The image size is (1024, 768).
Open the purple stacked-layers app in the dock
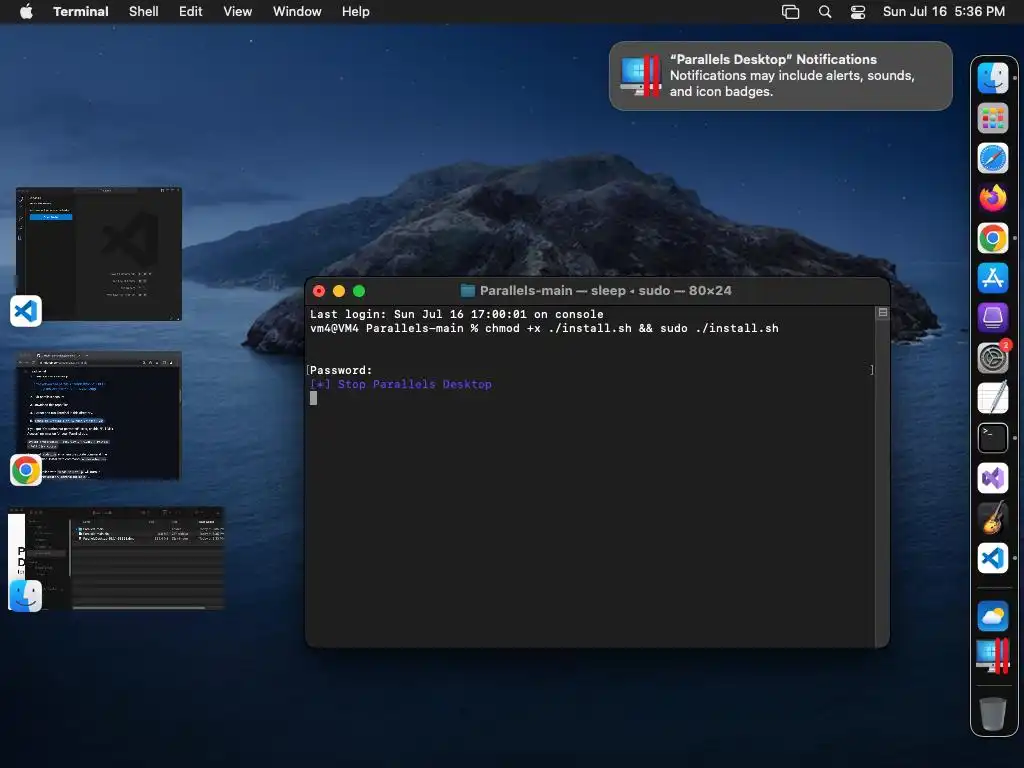[993, 318]
